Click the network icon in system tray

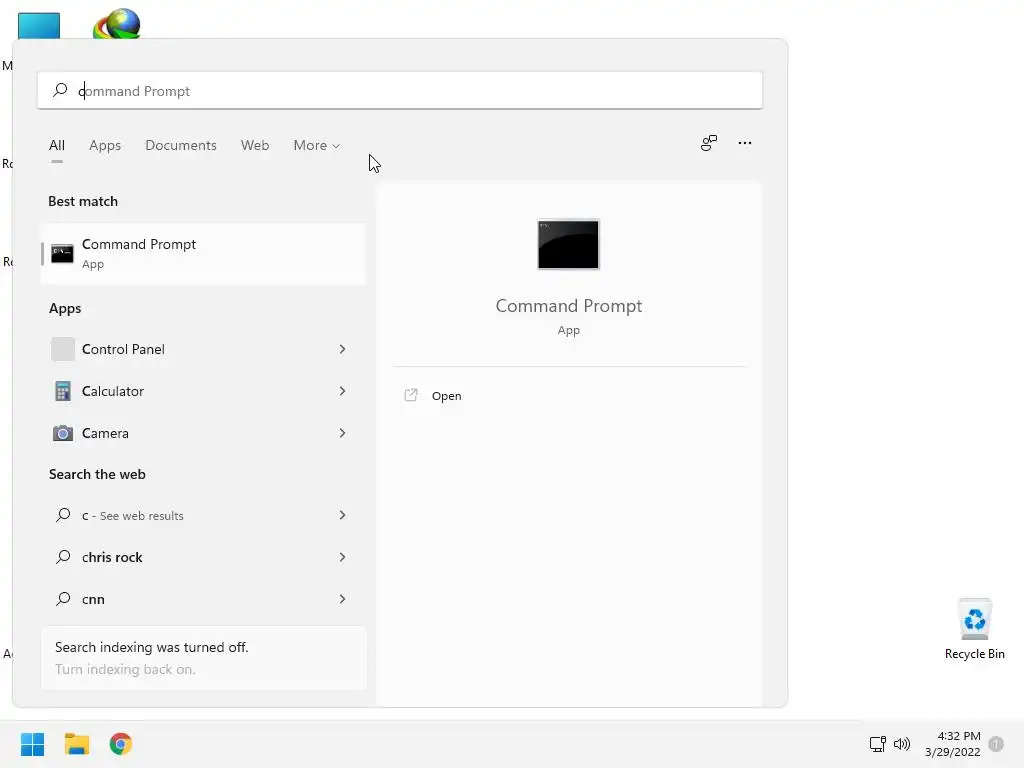point(877,744)
